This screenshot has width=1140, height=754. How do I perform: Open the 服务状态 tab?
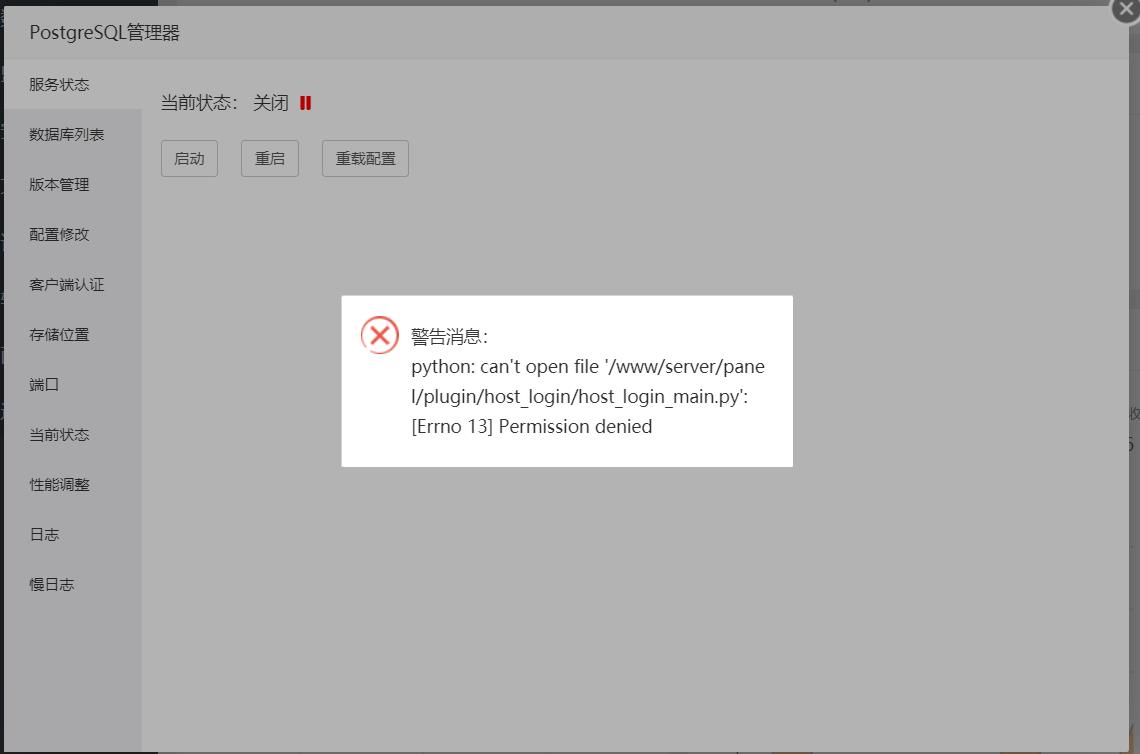[73, 84]
